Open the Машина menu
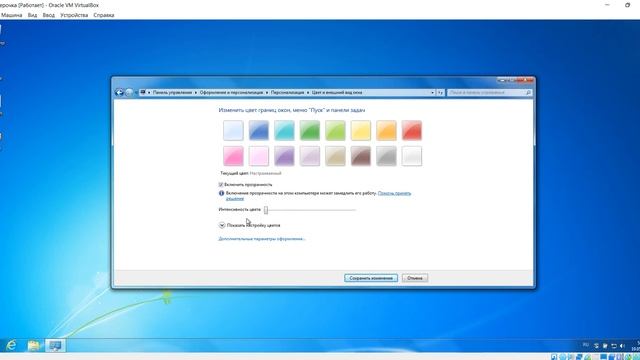Screen dimensions: 640x360 (x=11, y=15)
